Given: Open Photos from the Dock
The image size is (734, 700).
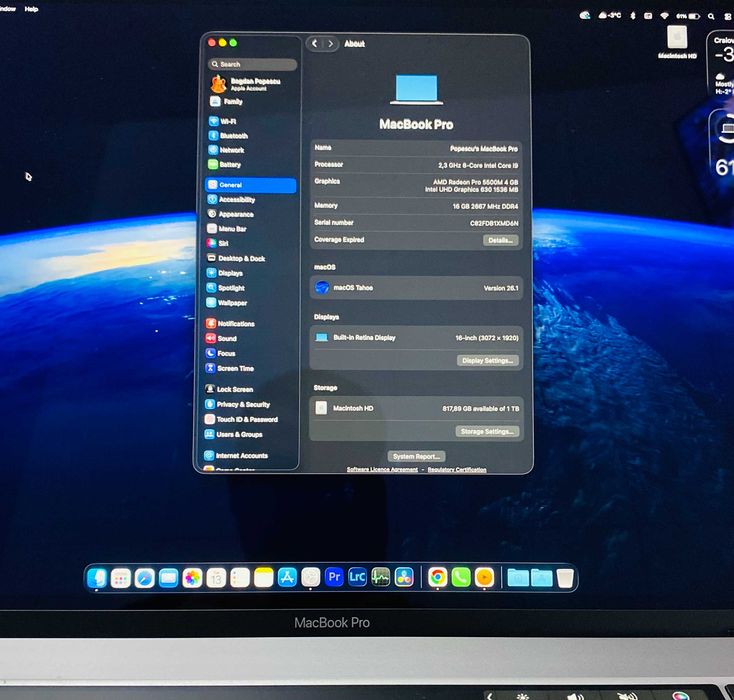Looking at the screenshot, I should tap(192, 578).
